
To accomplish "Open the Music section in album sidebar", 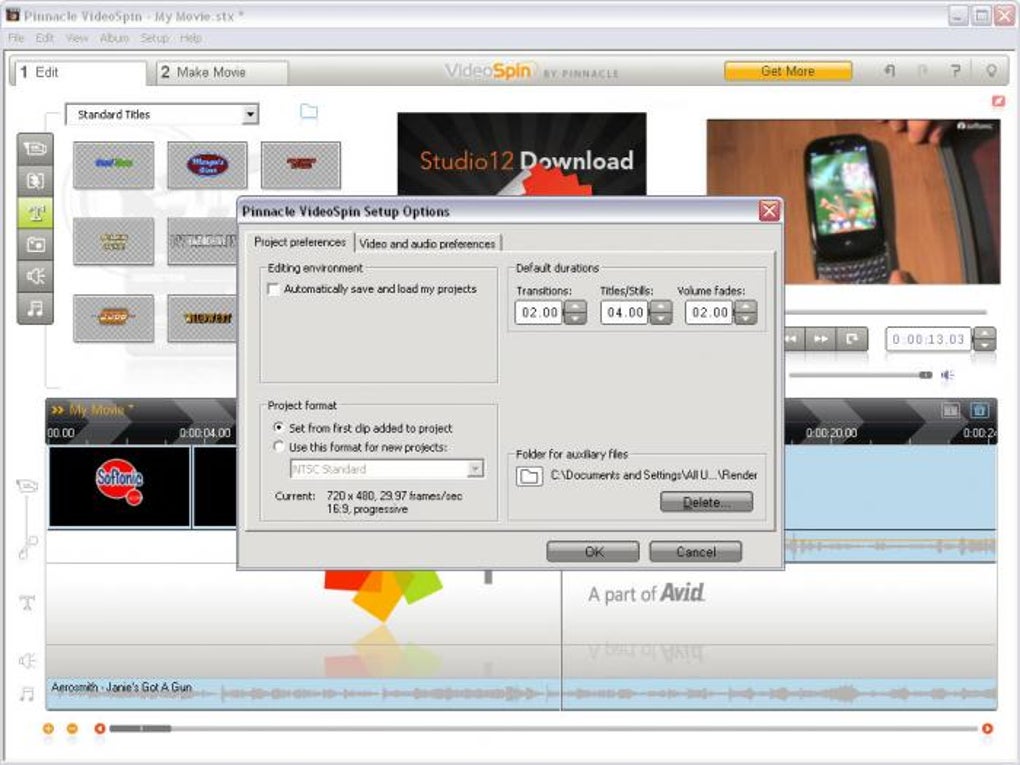I will 35,308.
